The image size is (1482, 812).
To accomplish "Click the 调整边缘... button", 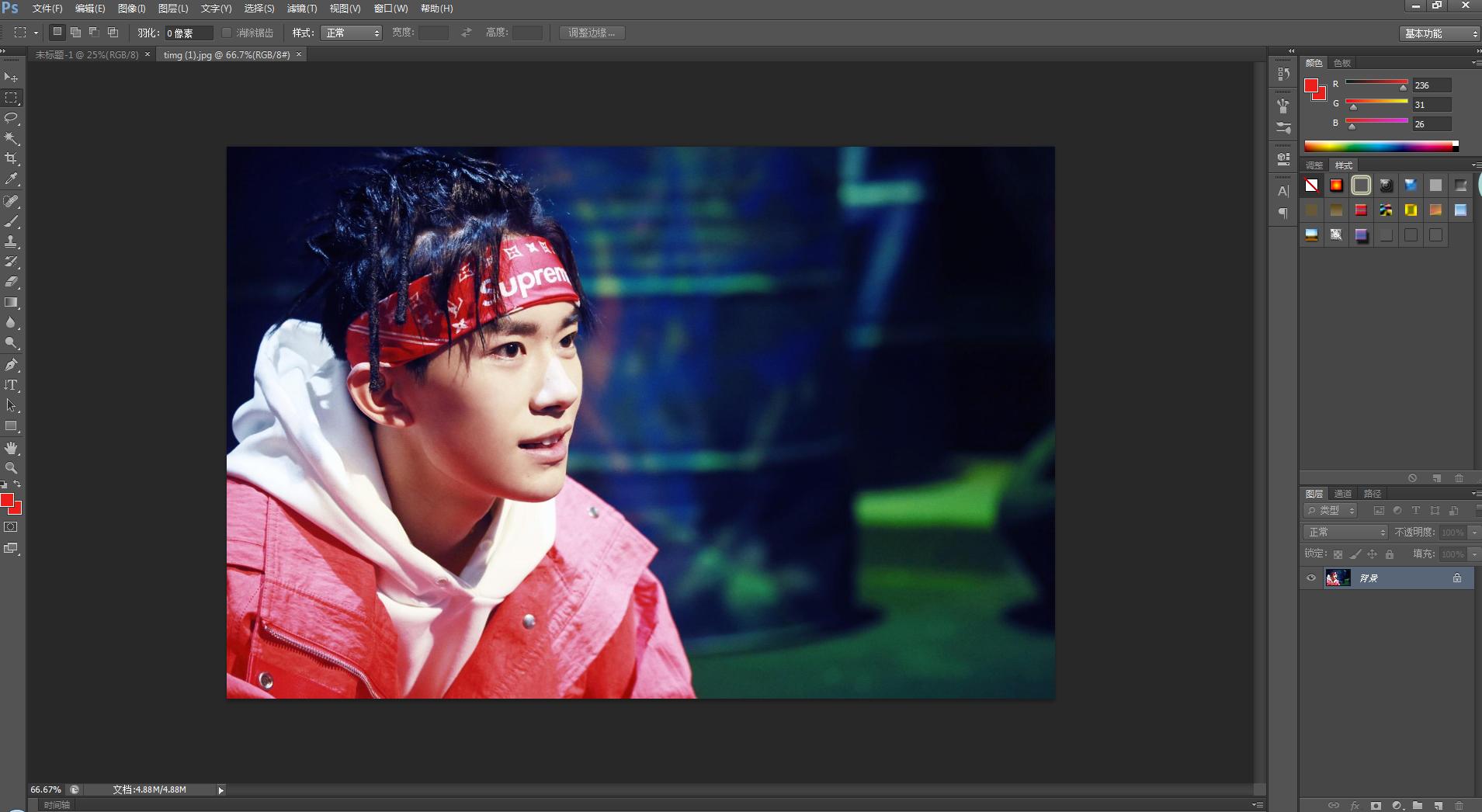I will click(592, 33).
